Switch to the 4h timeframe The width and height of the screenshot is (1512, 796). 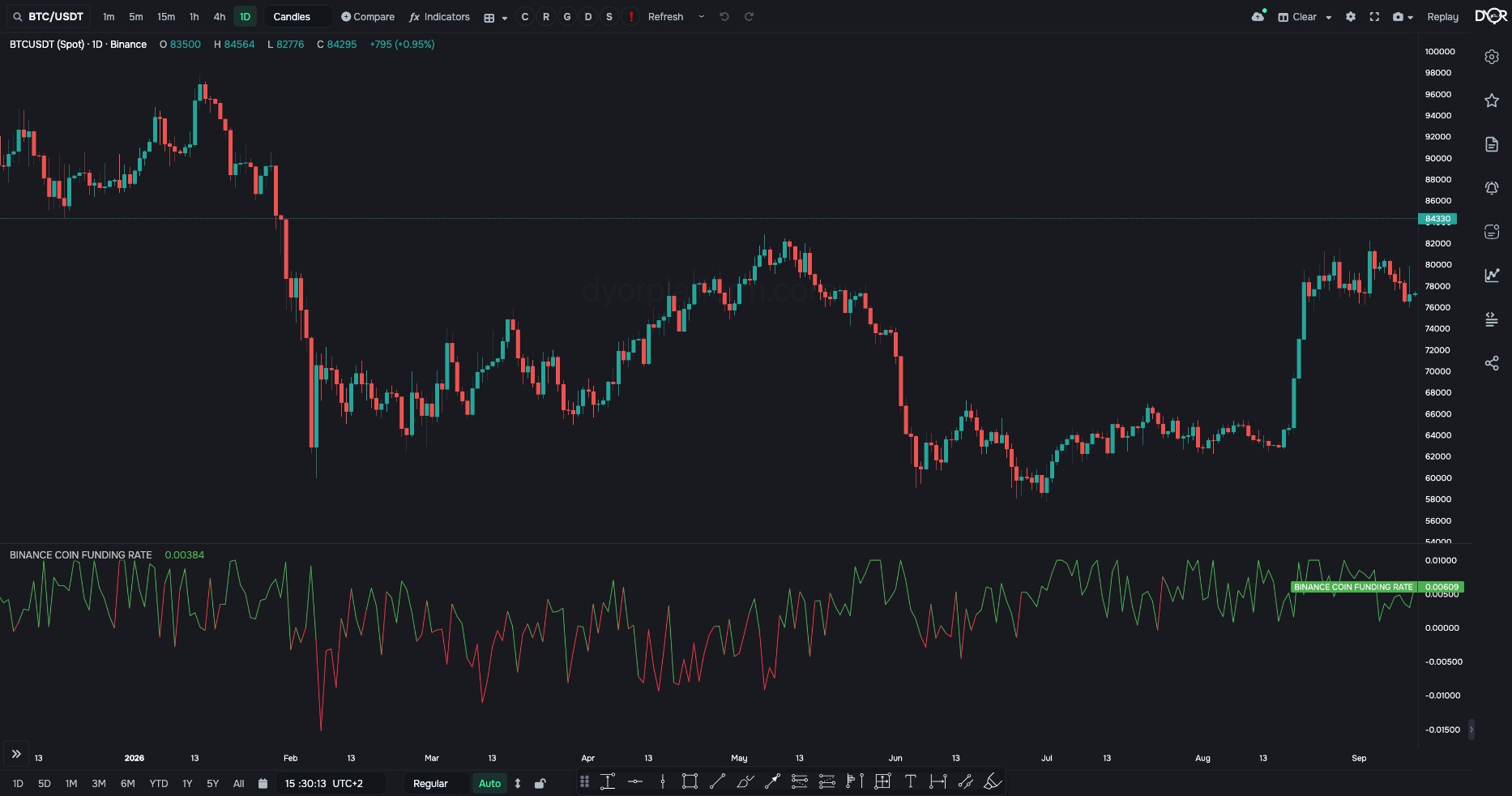(219, 17)
